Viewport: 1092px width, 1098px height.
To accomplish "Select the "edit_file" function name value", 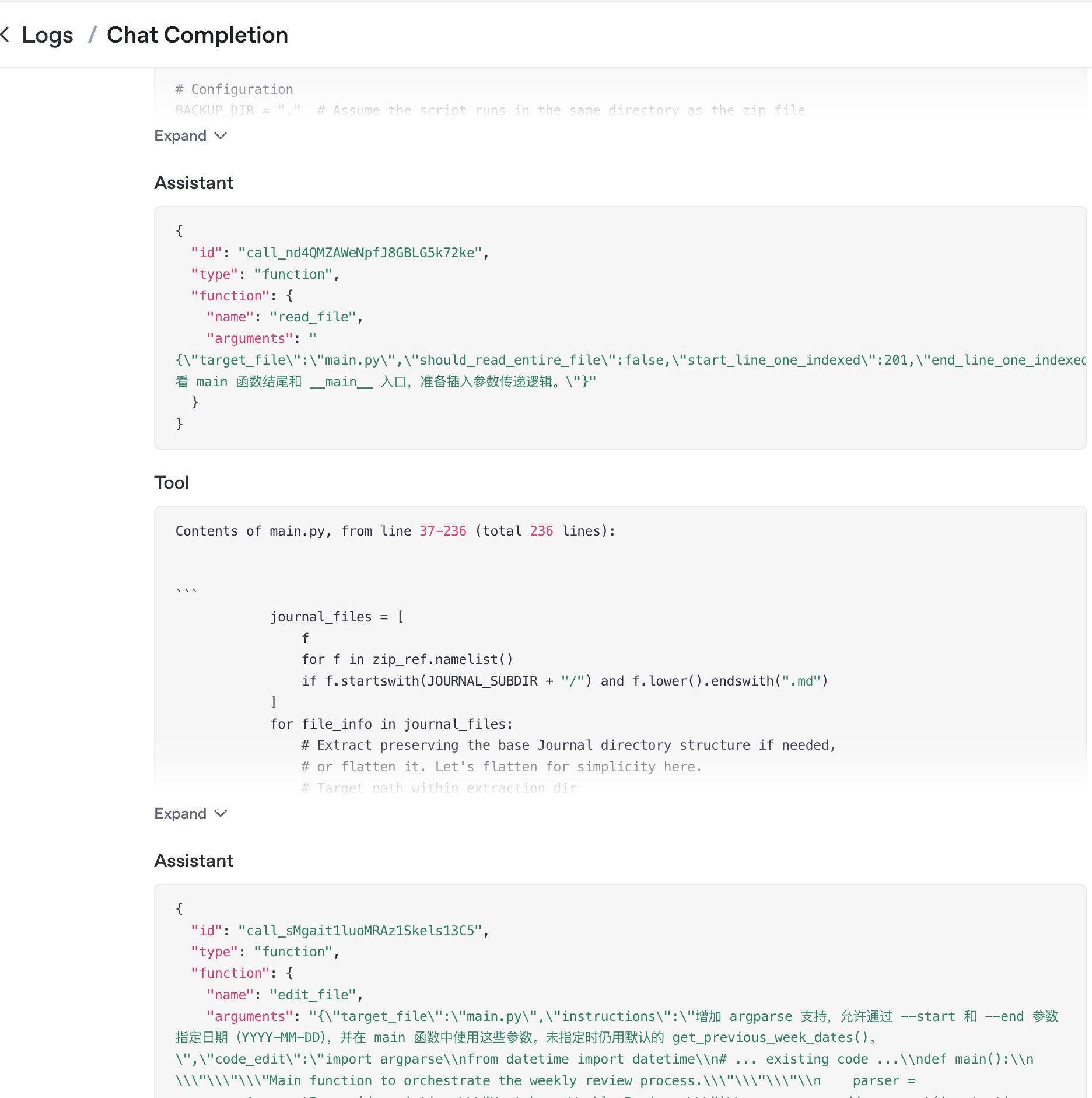I will 313,995.
